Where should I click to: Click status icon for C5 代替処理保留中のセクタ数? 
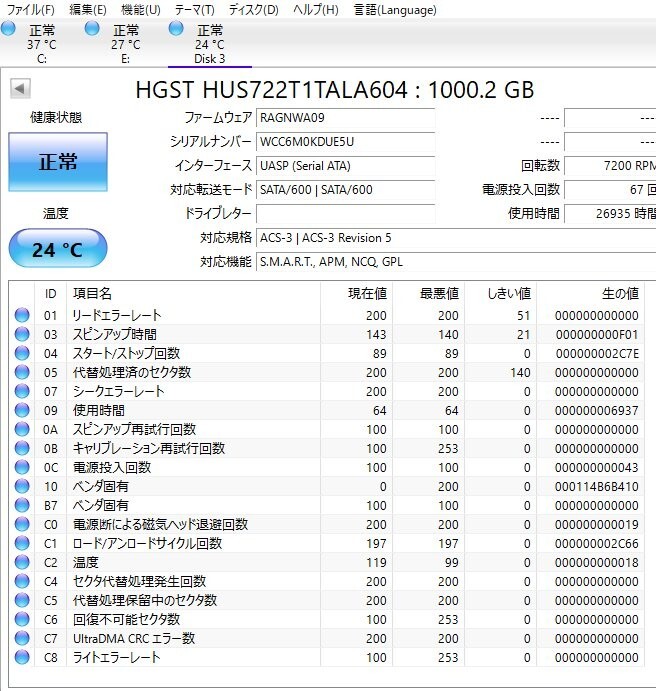click(22, 600)
